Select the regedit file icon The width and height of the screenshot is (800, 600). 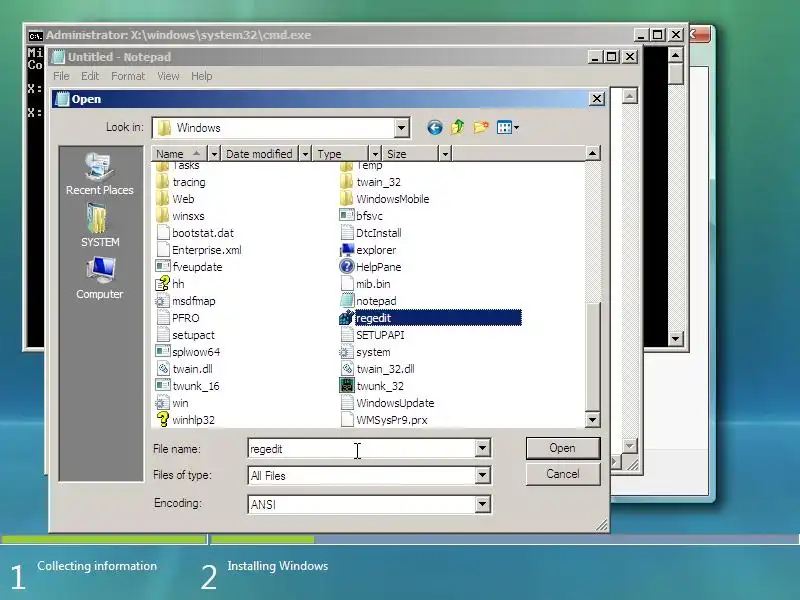point(347,318)
